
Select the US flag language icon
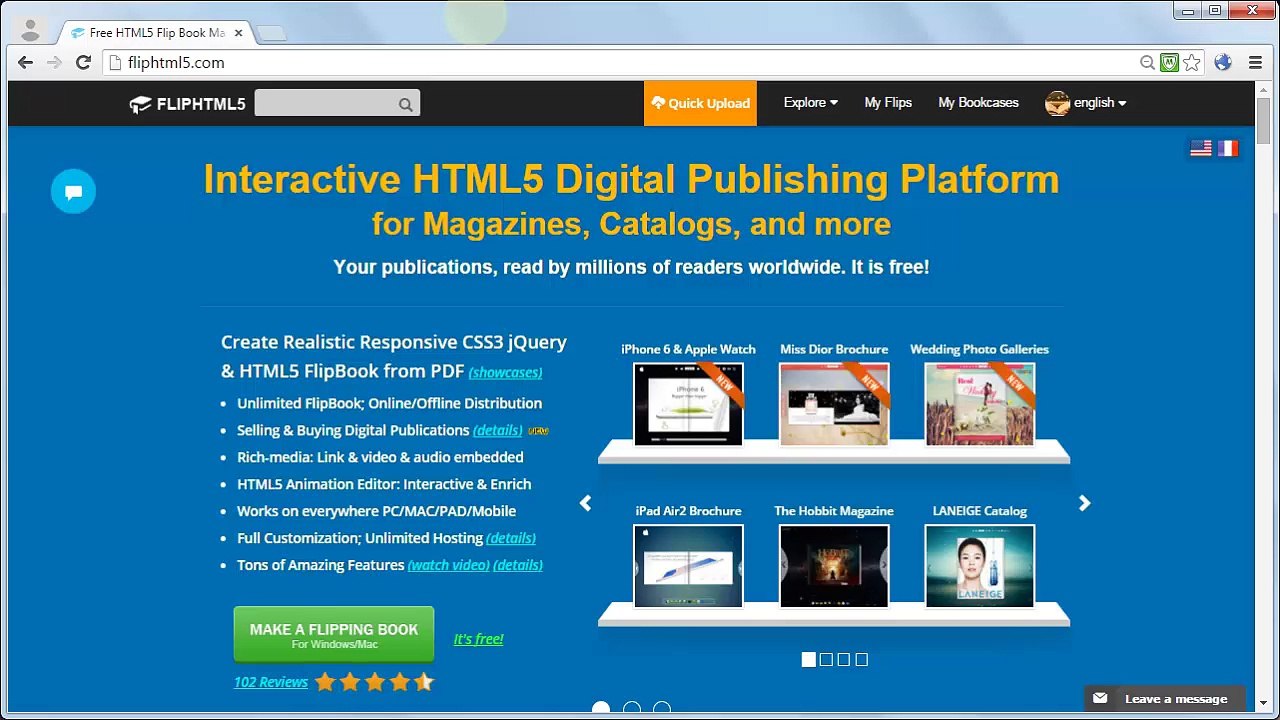point(1201,148)
